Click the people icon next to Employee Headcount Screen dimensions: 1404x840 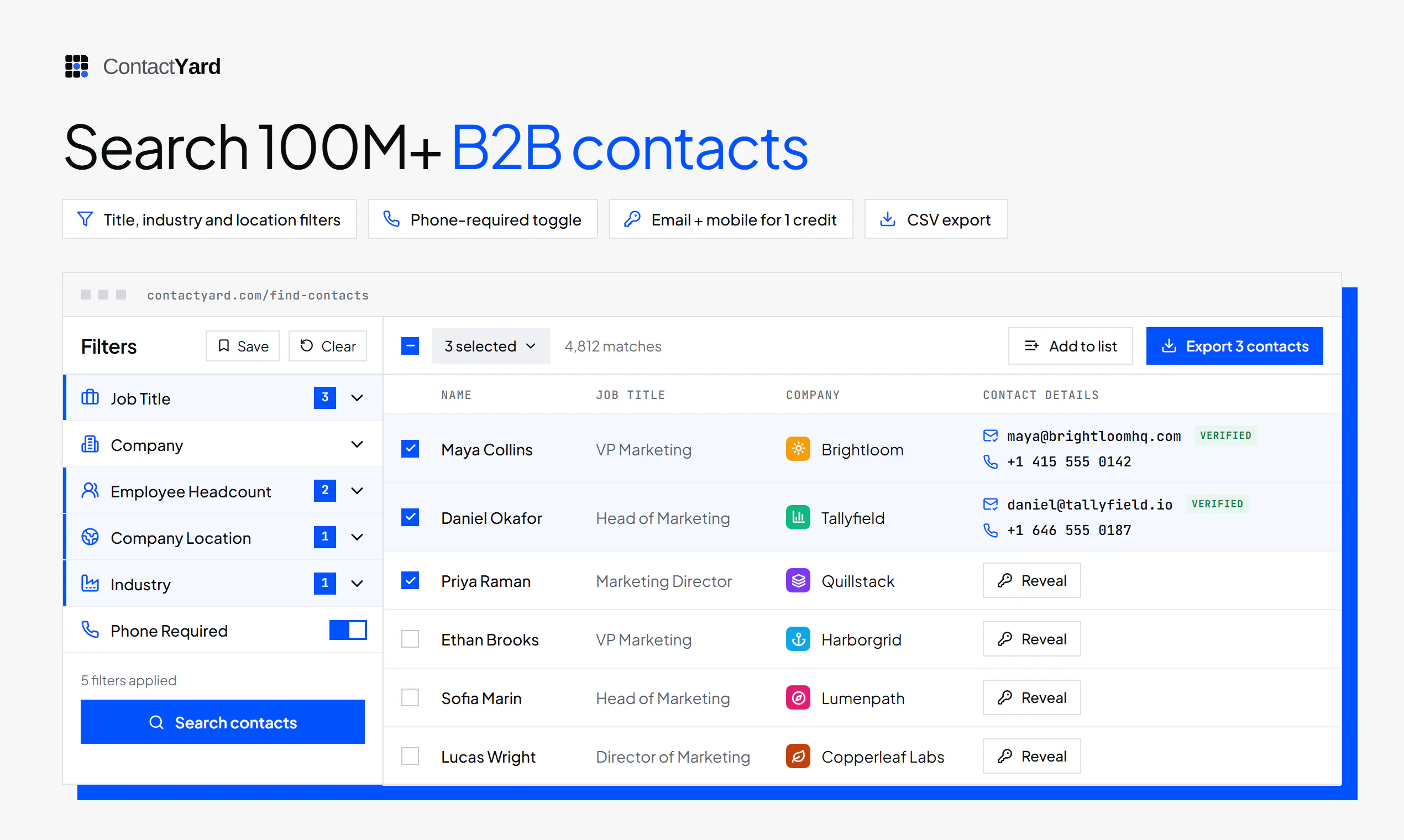pos(90,490)
